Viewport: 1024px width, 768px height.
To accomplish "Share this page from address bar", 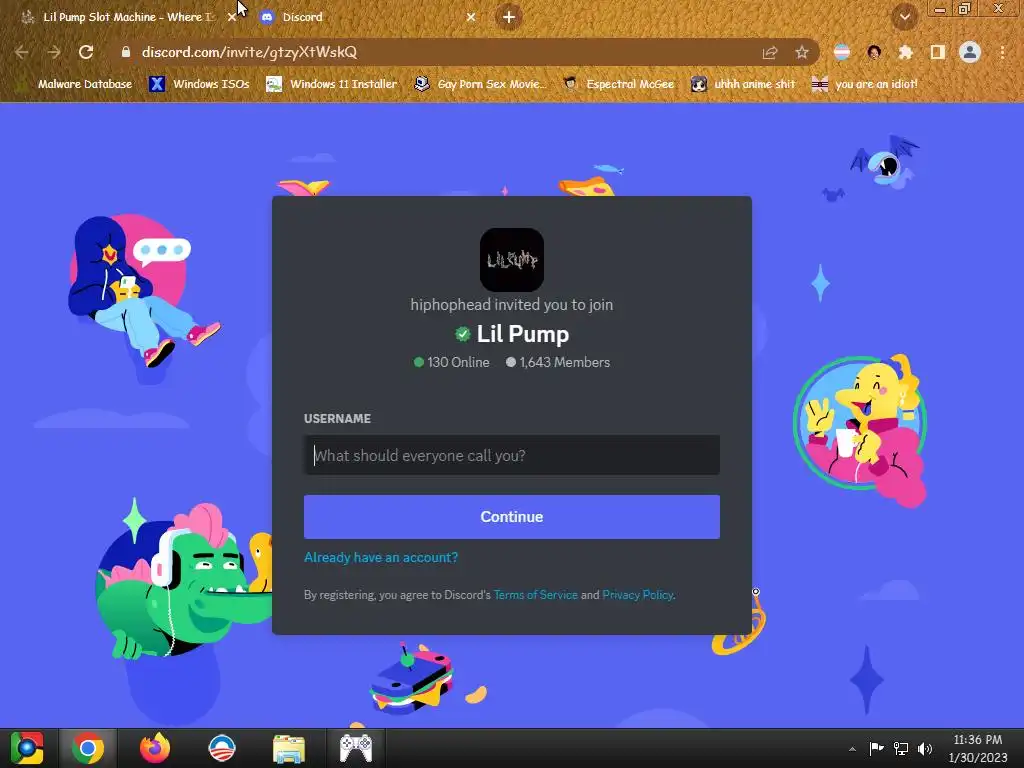I will click(770, 52).
